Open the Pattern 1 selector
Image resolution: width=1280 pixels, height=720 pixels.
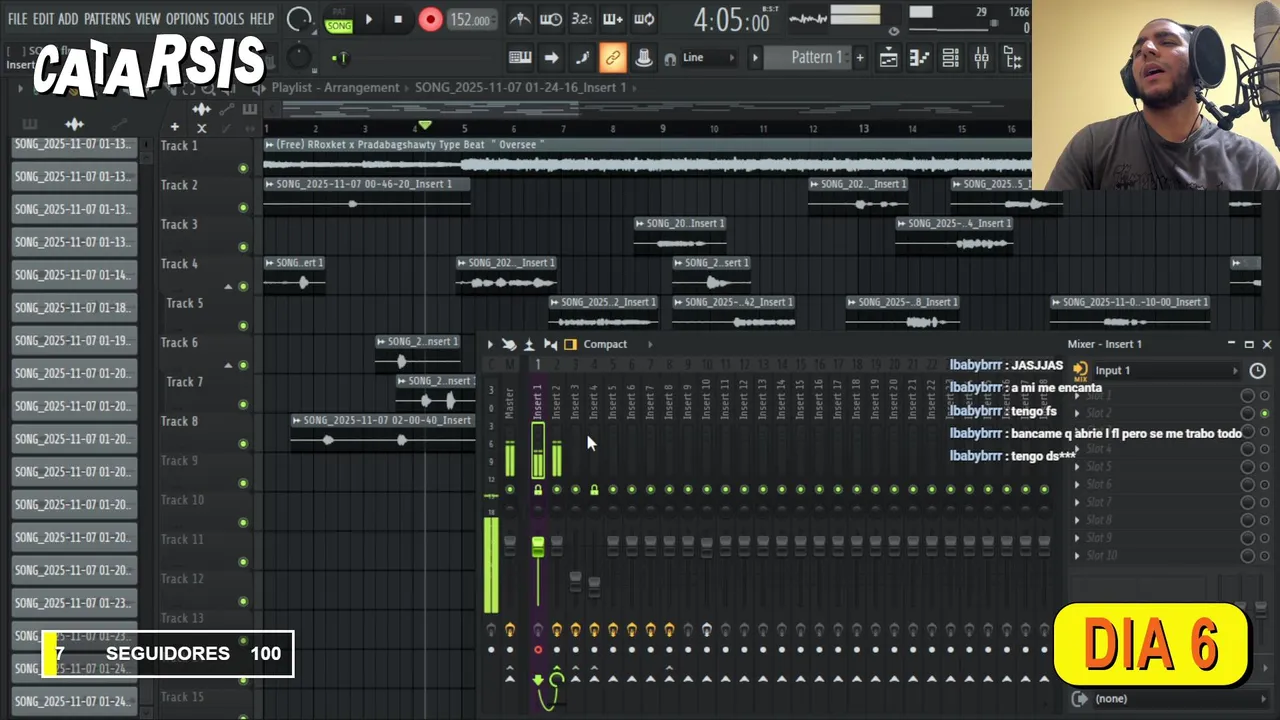pyautogui.click(x=807, y=58)
